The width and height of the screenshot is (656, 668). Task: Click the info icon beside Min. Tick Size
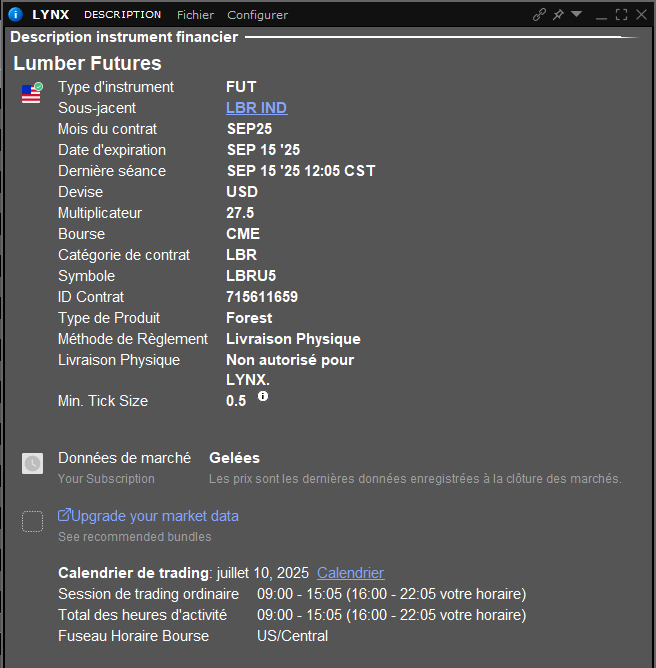pos(263,396)
